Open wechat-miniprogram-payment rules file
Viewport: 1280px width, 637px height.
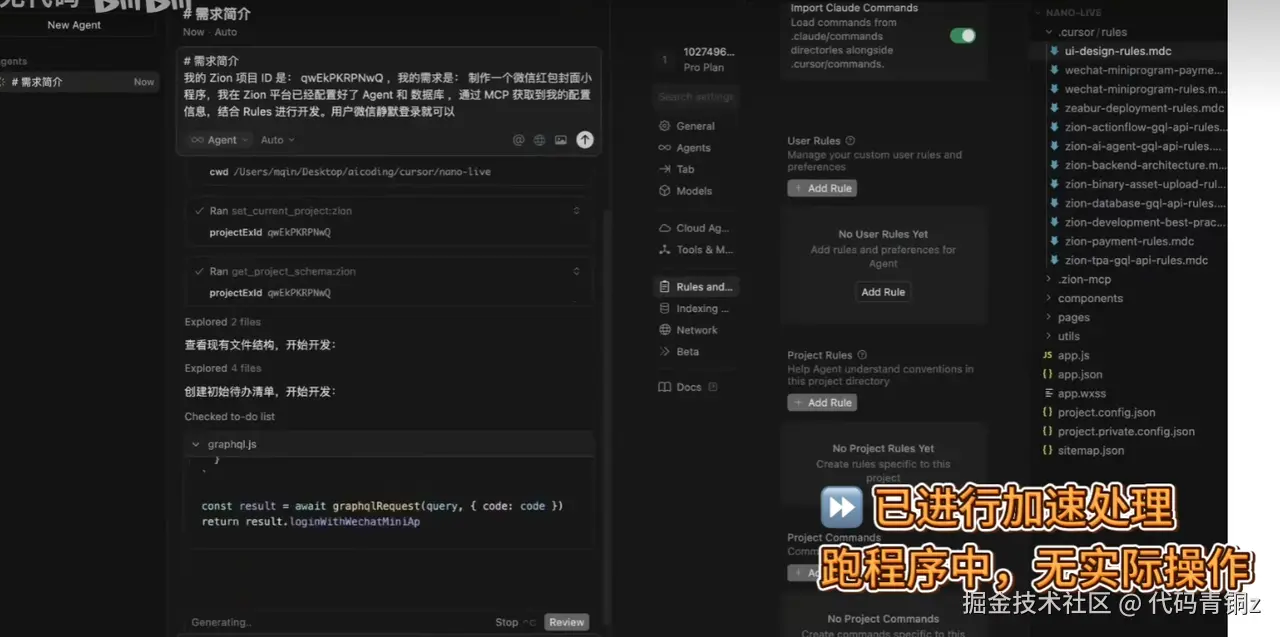point(1143,70)
